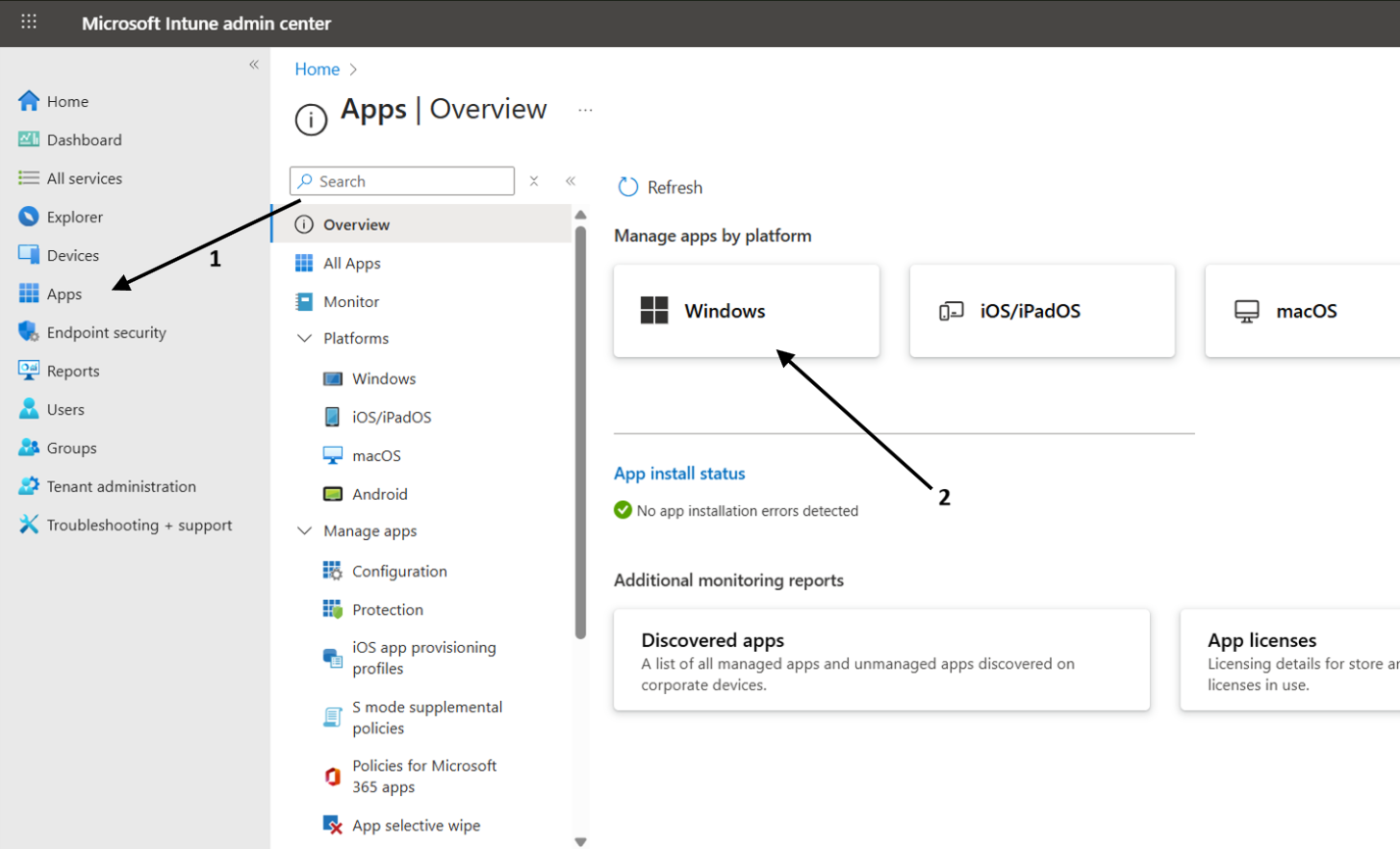
Task: Click the Home icon in left navigation
Action: tap(29, 100)
